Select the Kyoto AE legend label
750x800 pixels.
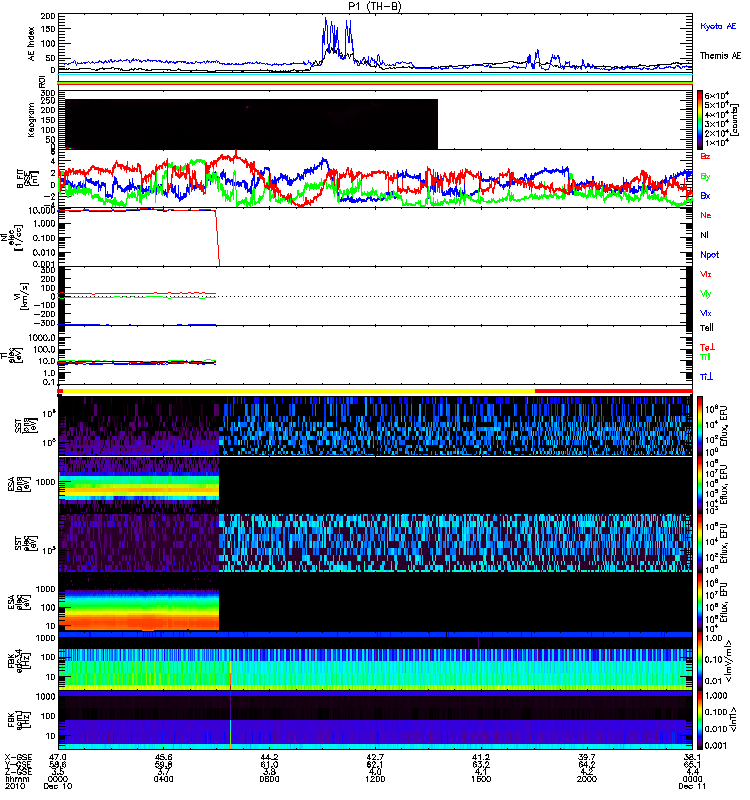718,26
